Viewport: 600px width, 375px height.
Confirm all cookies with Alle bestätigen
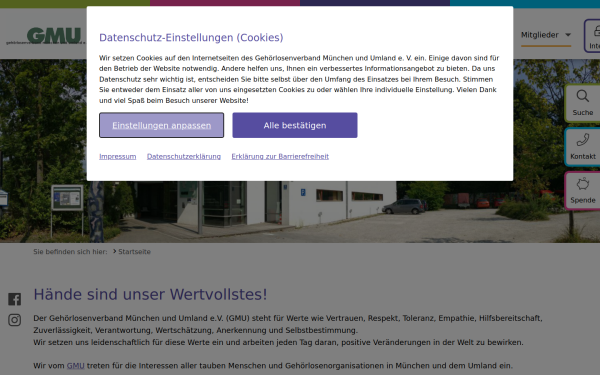pos(295,125)
